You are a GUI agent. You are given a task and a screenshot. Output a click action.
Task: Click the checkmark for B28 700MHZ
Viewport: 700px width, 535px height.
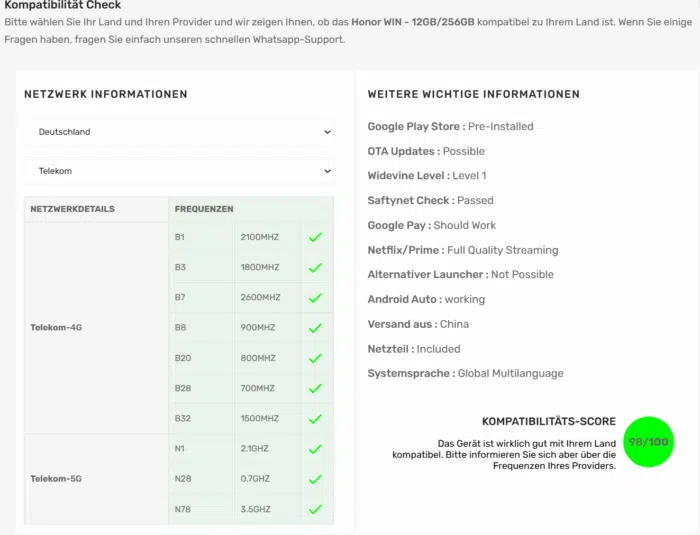[x=315, y=388]
